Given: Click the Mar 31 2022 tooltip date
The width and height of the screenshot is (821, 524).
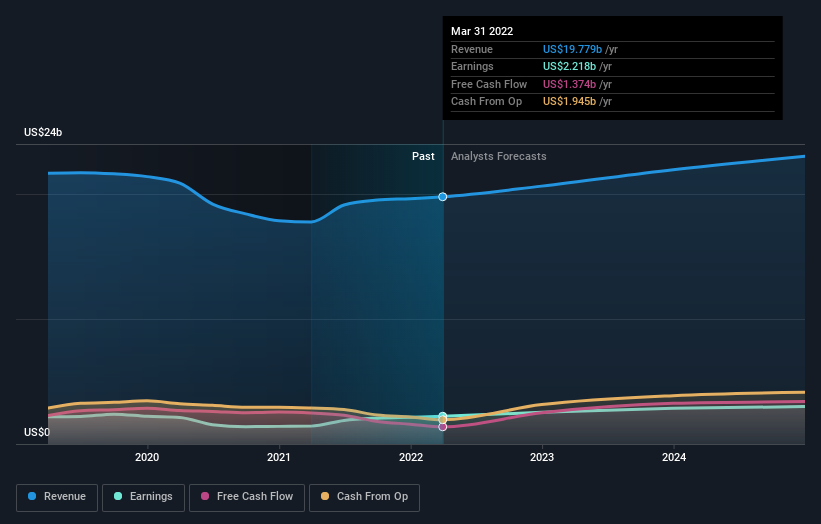Looking at the screenshot, I should point(482,31).
